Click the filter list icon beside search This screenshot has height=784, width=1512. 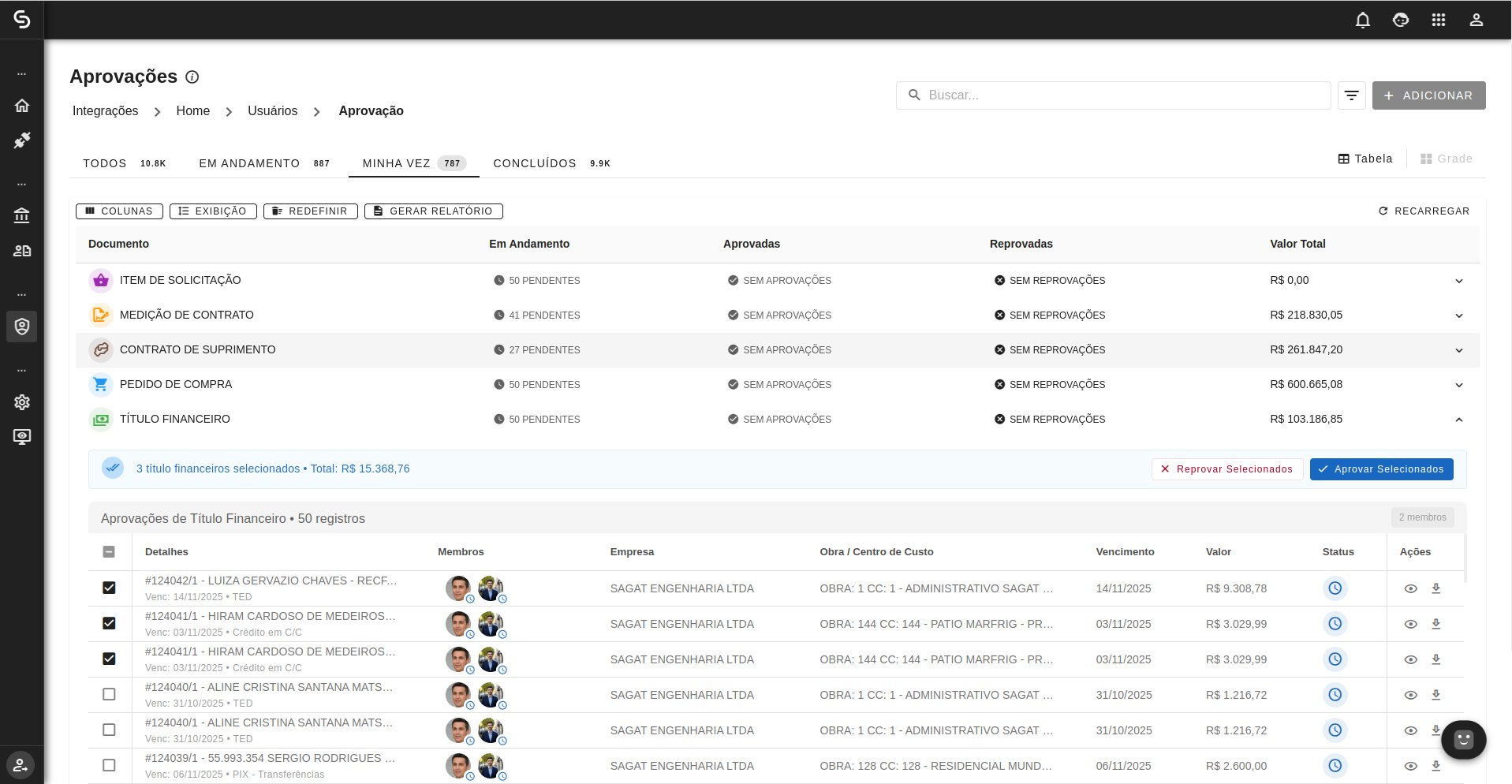point(1351,95)
